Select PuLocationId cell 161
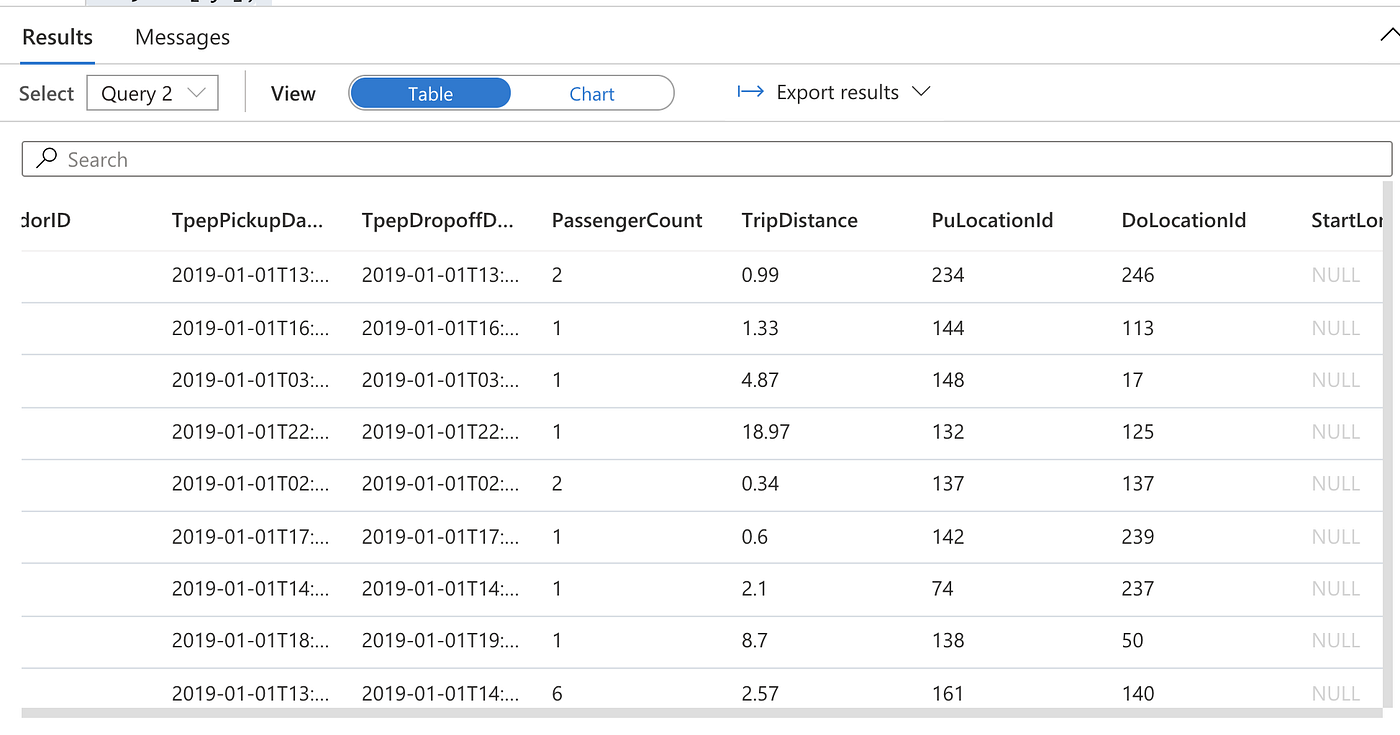This screenshot has width=1400, height=735. click(948, 694)
